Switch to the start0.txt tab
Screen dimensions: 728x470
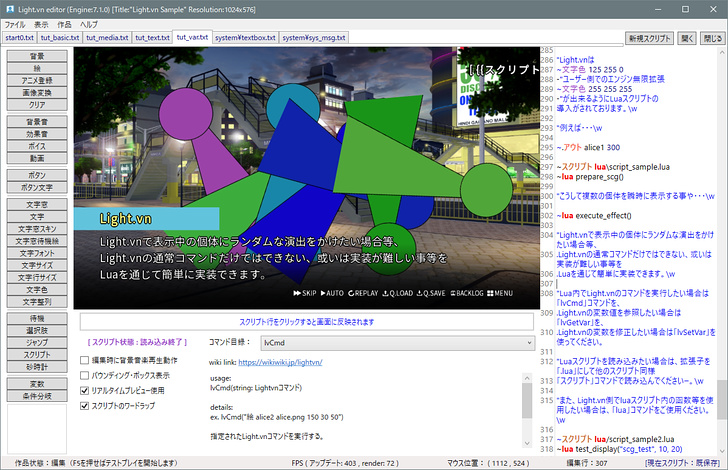point(20,38)
